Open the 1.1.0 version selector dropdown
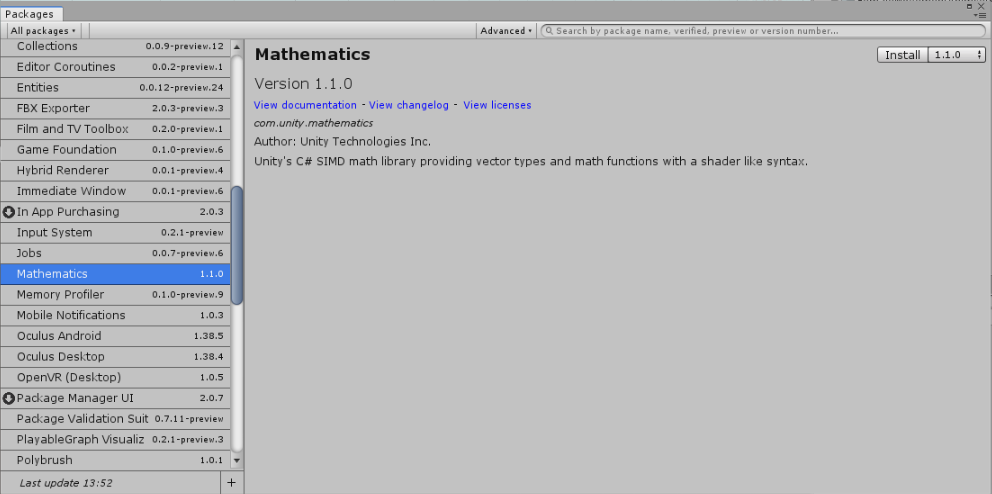This screenshot has width=992, height=494. (x=957, y=55)
